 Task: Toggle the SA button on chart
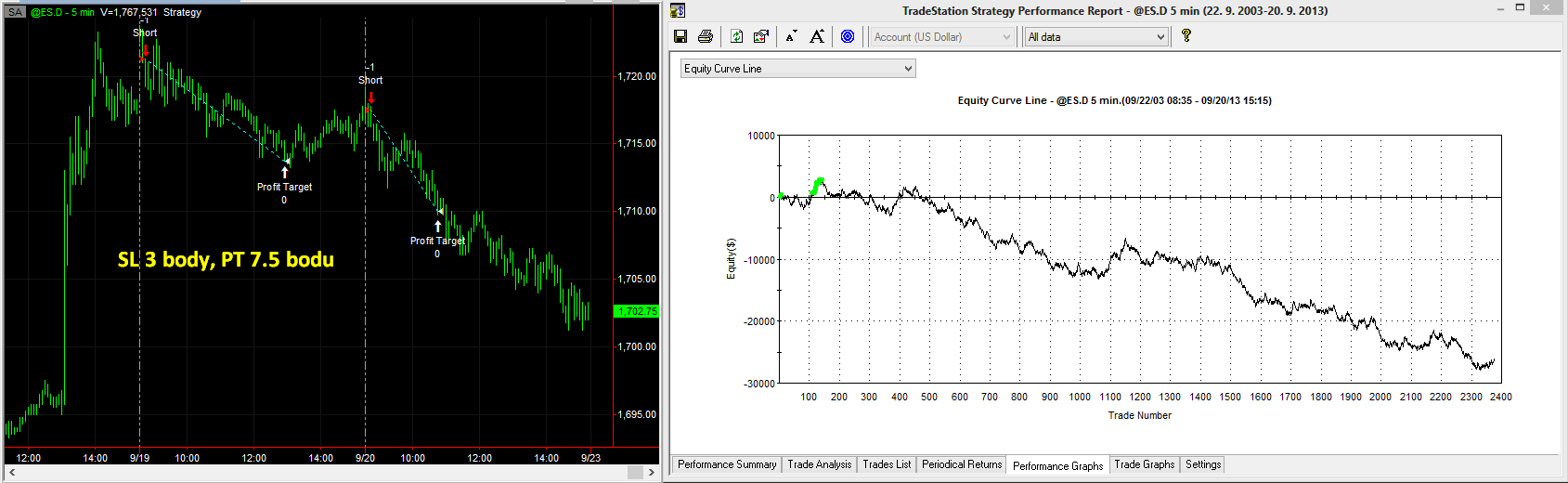[15, 12]
